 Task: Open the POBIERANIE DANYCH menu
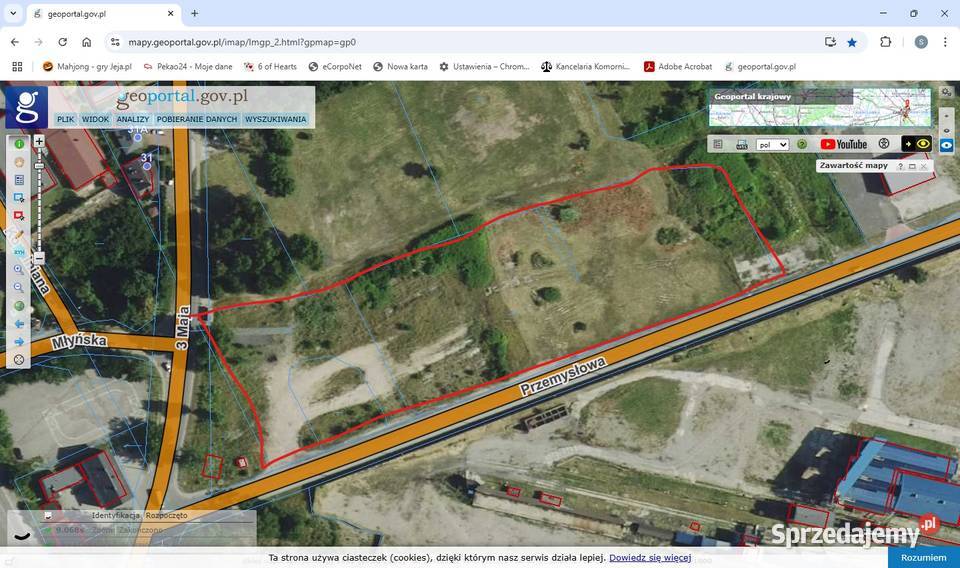197,119
